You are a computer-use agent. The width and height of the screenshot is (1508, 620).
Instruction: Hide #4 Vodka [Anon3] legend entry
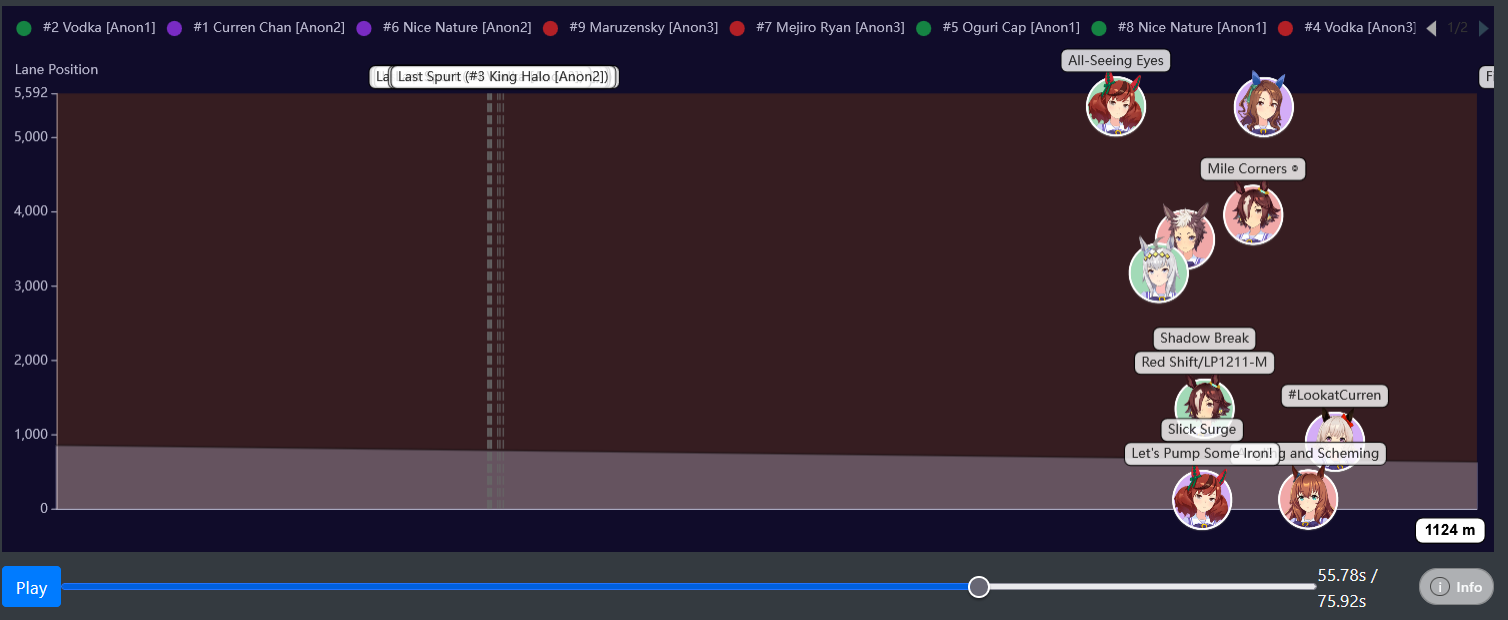tap(1347, 28)
